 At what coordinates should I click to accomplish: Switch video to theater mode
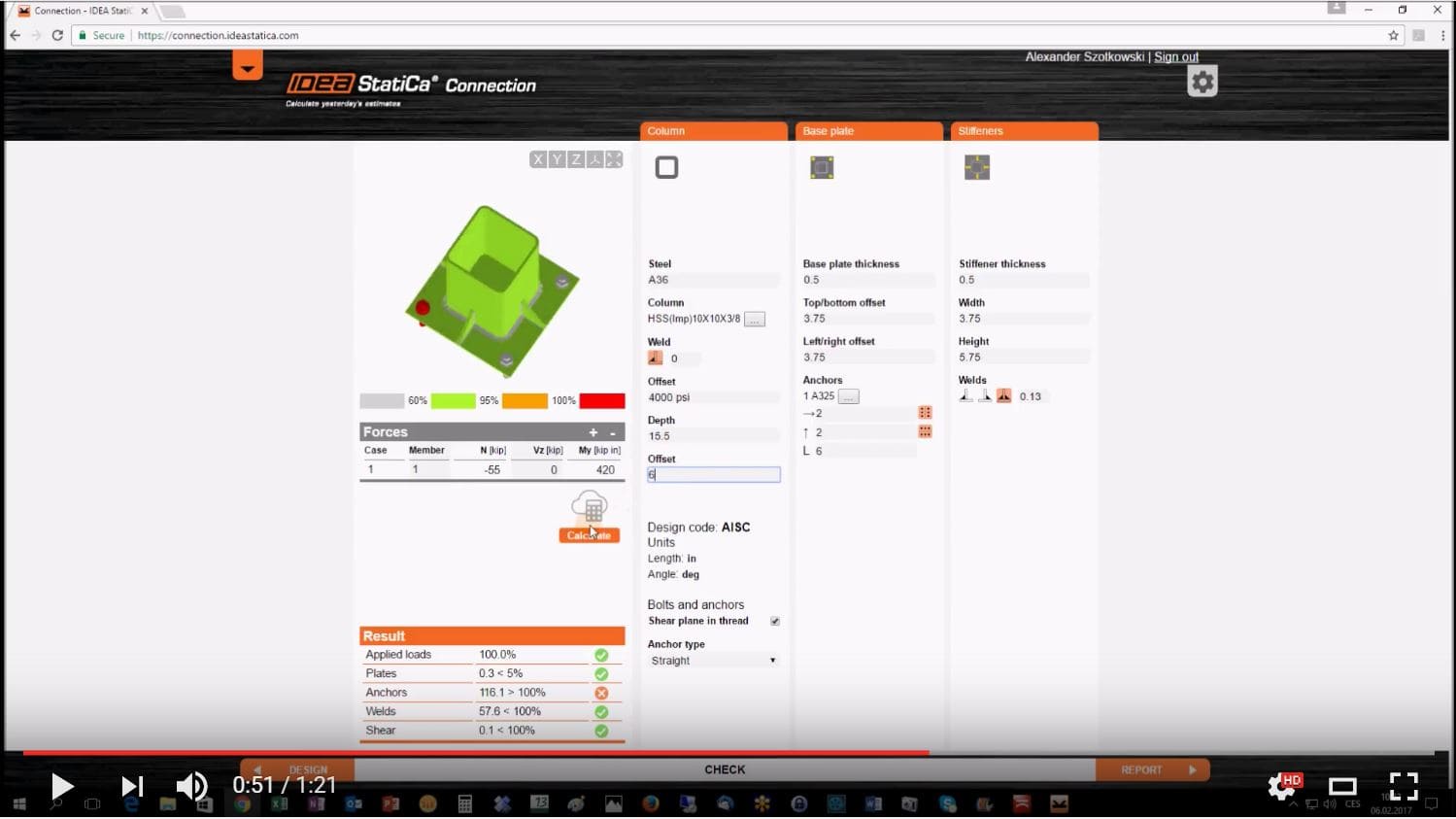pyautogui.click(x=1342, y=786)
